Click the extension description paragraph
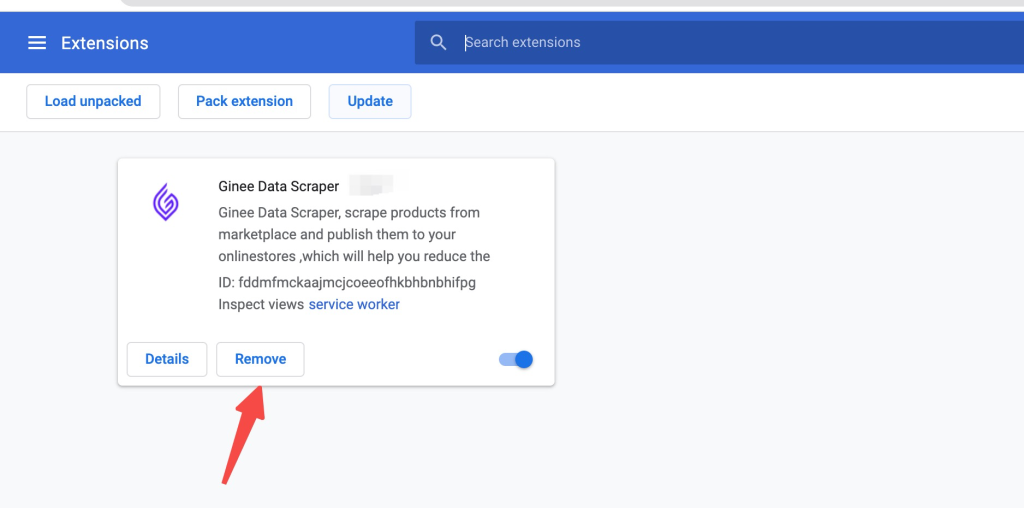 (x=354, y=234)
